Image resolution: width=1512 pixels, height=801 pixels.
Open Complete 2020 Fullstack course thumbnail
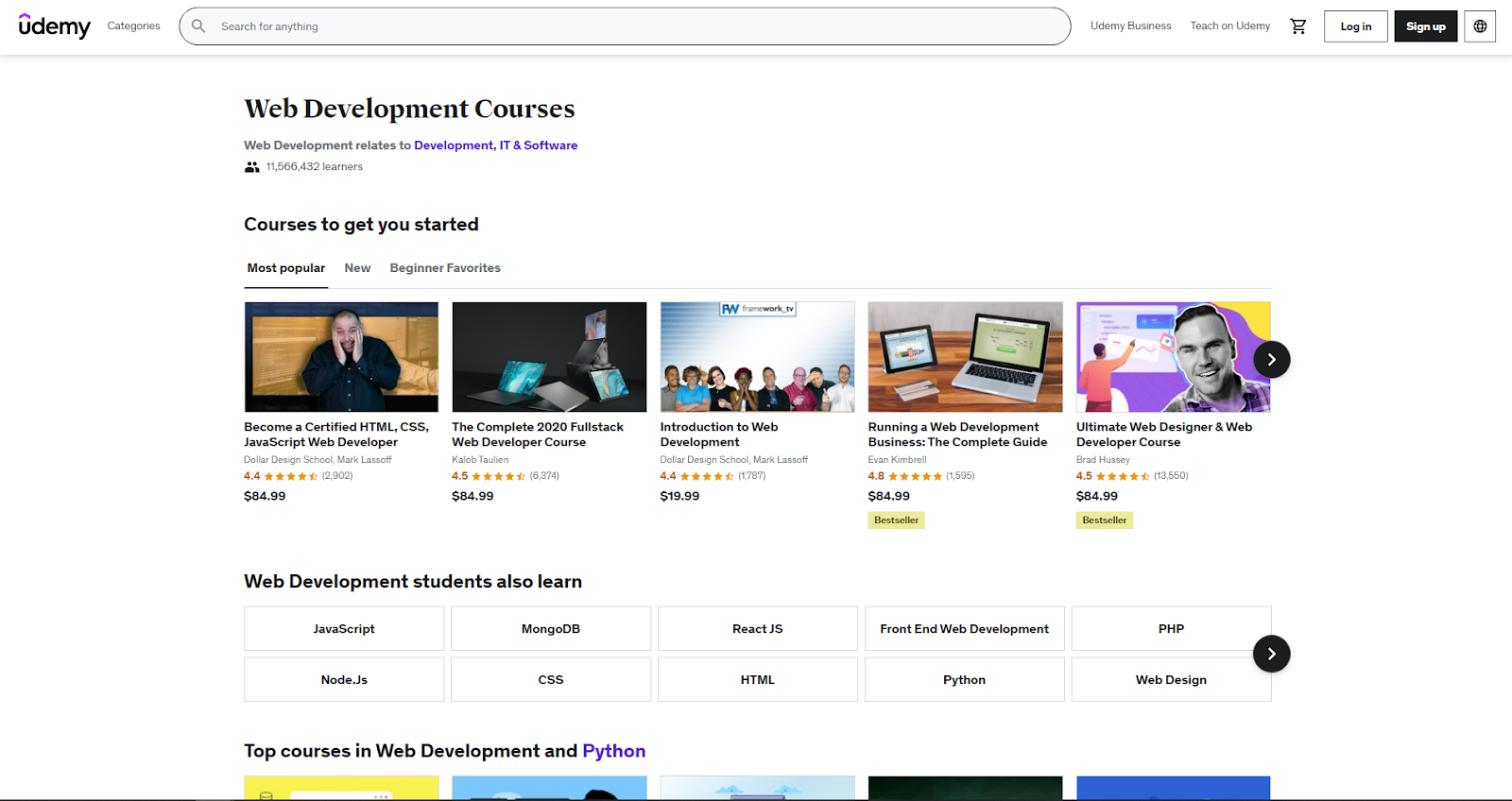pyautogui.click(x=549, y=357)
